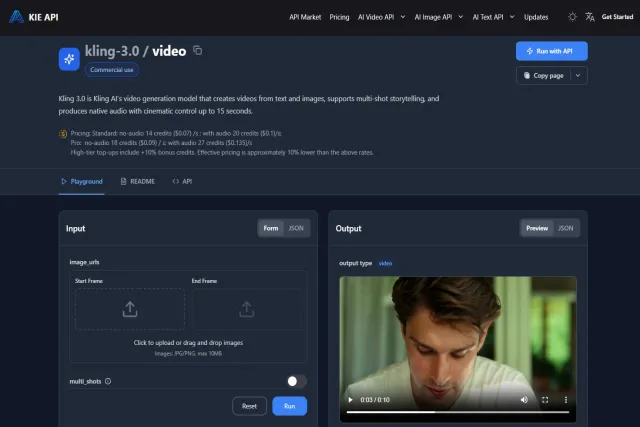Select the README tab
The height and width of the screenshot is (427, 640).
pos(138,181)
